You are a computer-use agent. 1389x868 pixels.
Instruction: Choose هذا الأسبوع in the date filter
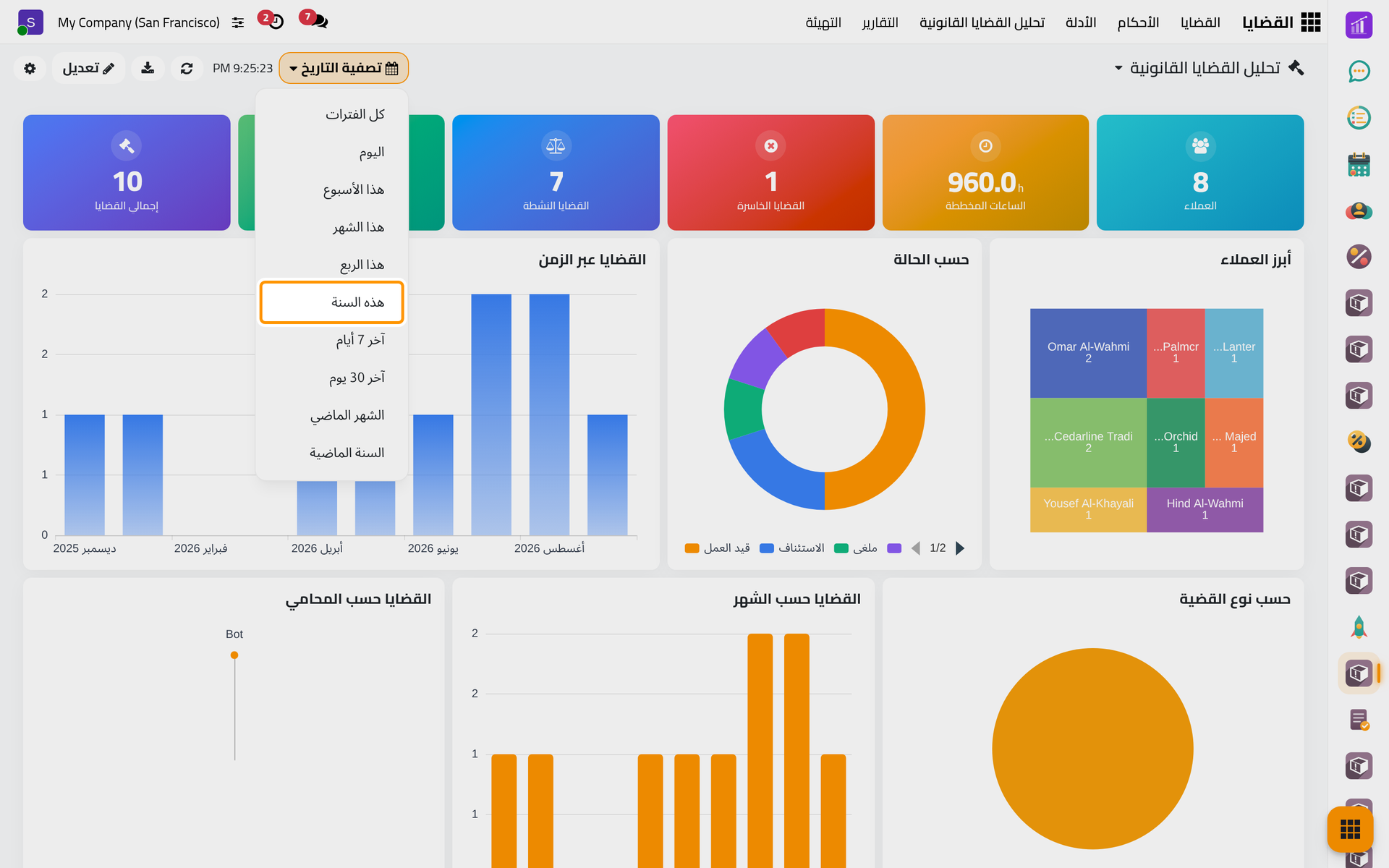(x=332, y=190)
